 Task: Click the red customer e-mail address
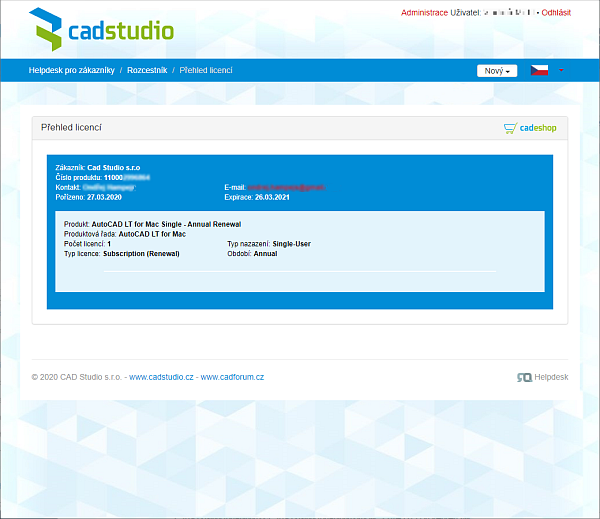coord(286,187)
